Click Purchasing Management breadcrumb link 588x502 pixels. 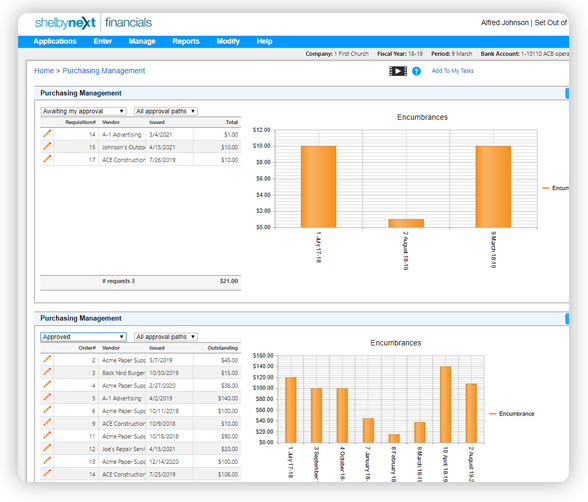point(104,70)
